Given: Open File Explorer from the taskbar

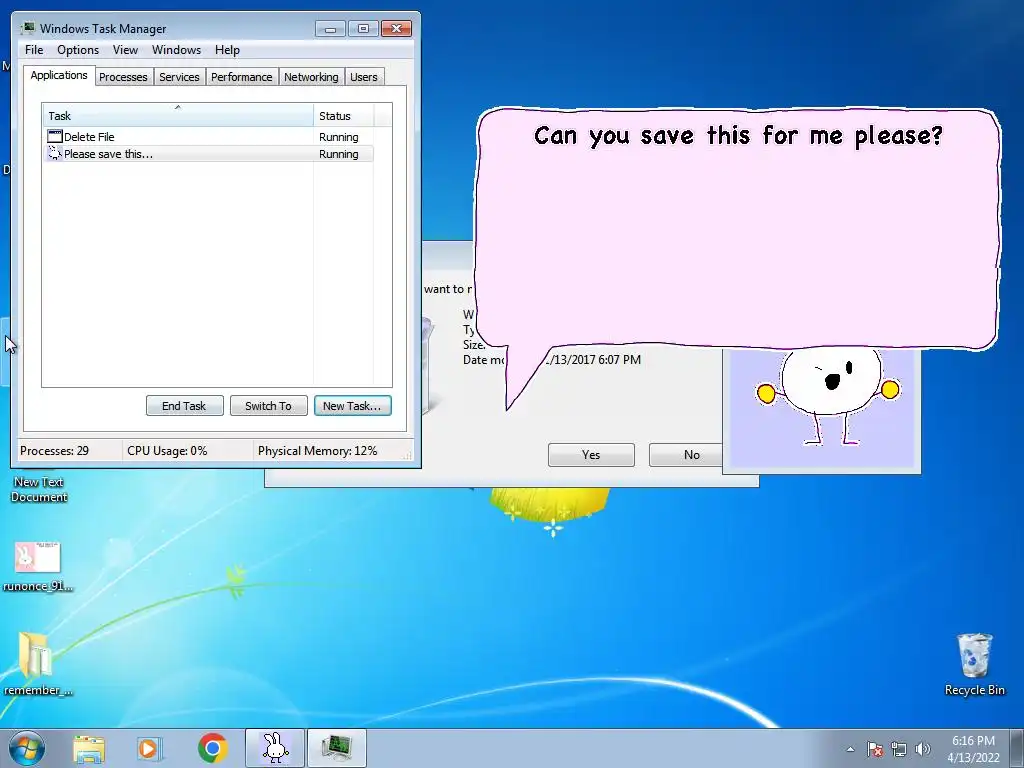Looking at the screenshot, I should pos(89,748).
